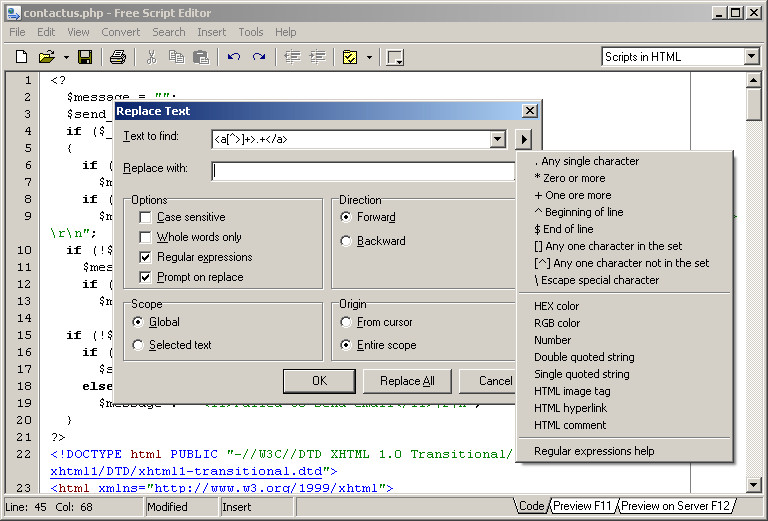Click the yellow checklist toolbar icon
The image size is (768, 521).
(350, 57)
